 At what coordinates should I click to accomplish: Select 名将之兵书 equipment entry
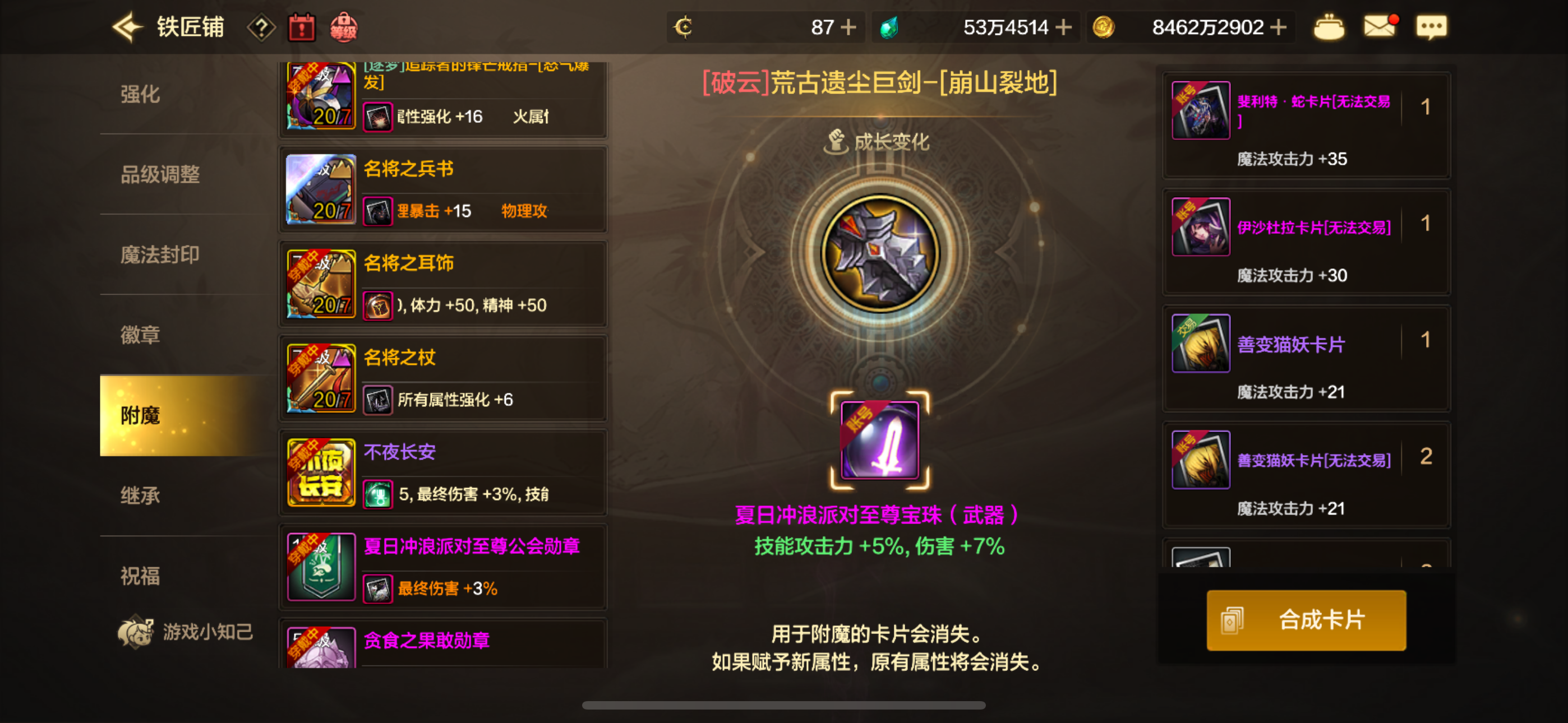[443, 189]
